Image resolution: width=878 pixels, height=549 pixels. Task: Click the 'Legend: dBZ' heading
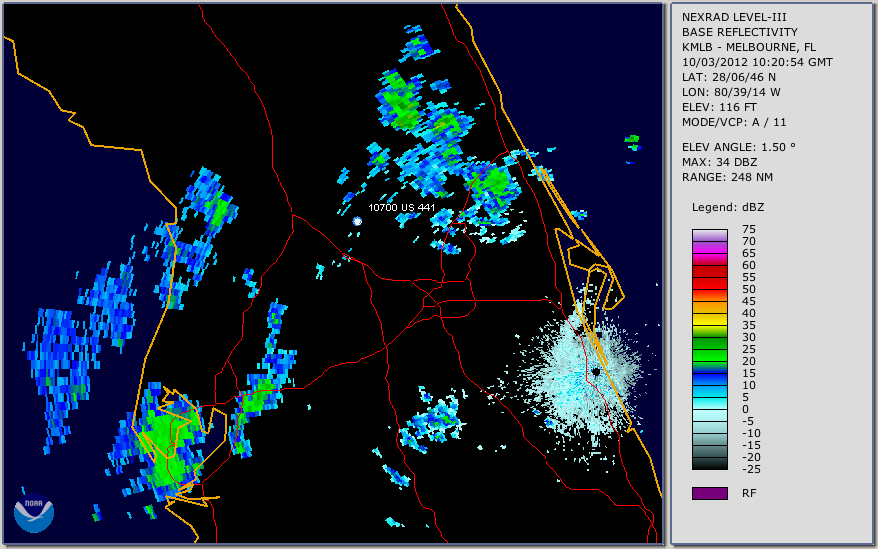coord(728,207)
